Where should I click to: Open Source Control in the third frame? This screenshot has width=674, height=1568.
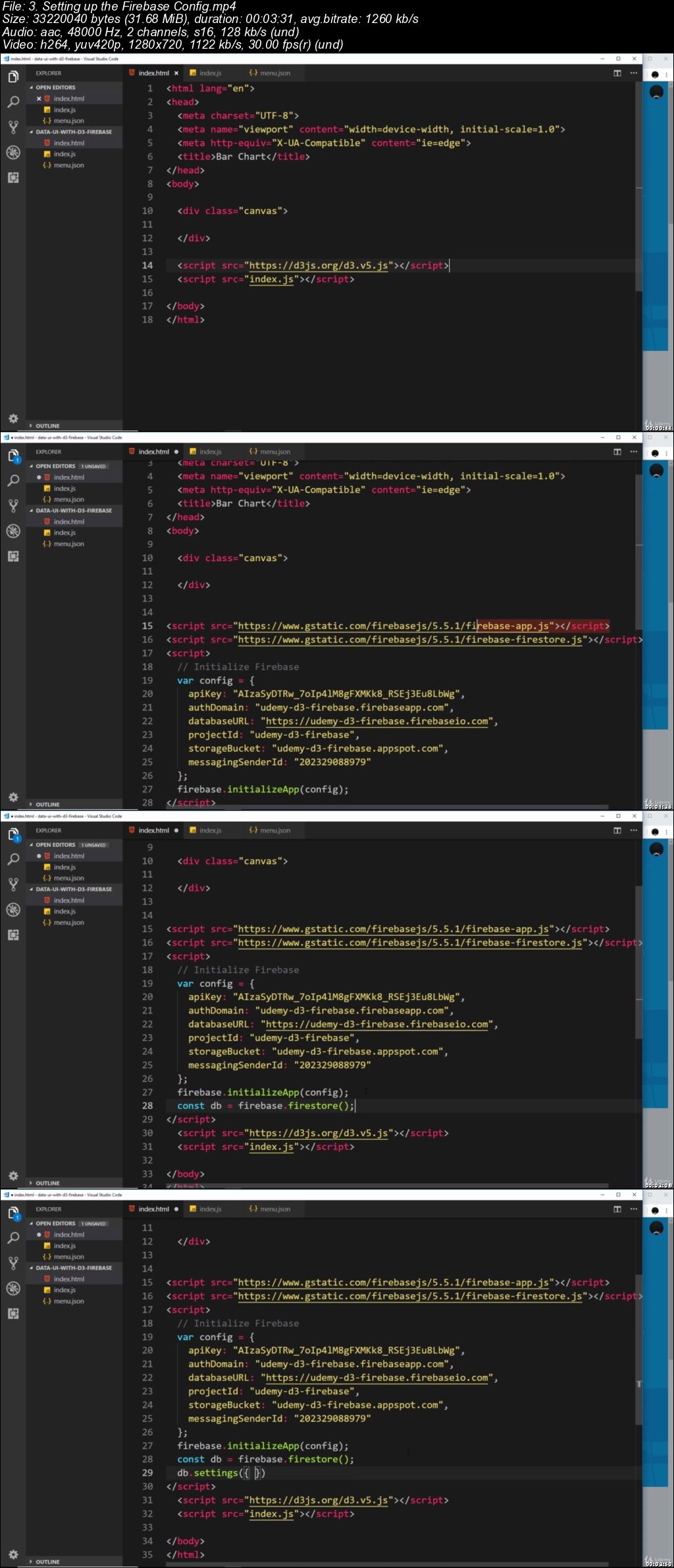pyautogui.click(x=13, y=884)
